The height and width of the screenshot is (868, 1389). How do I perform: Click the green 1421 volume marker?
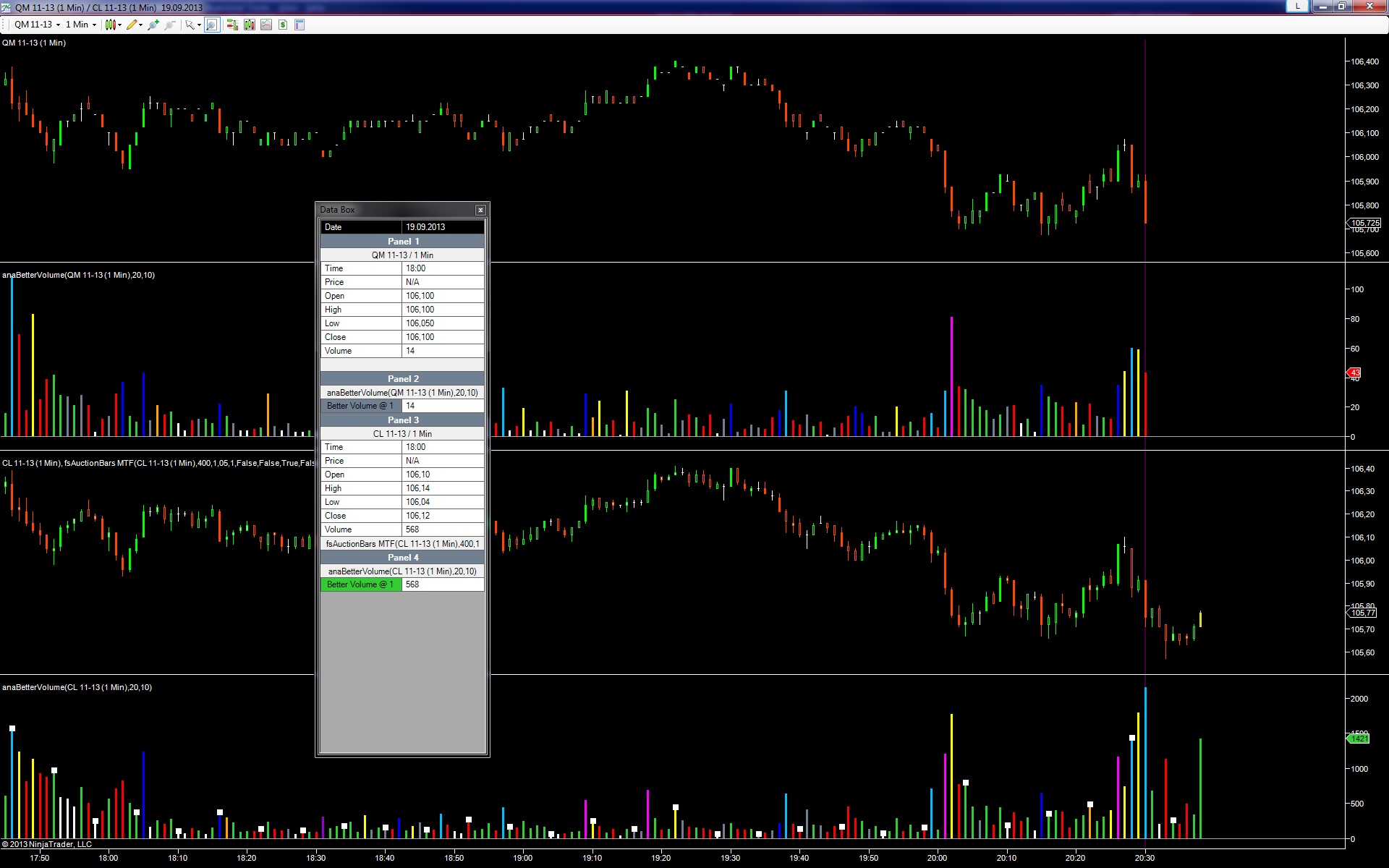coord(1358,739)
